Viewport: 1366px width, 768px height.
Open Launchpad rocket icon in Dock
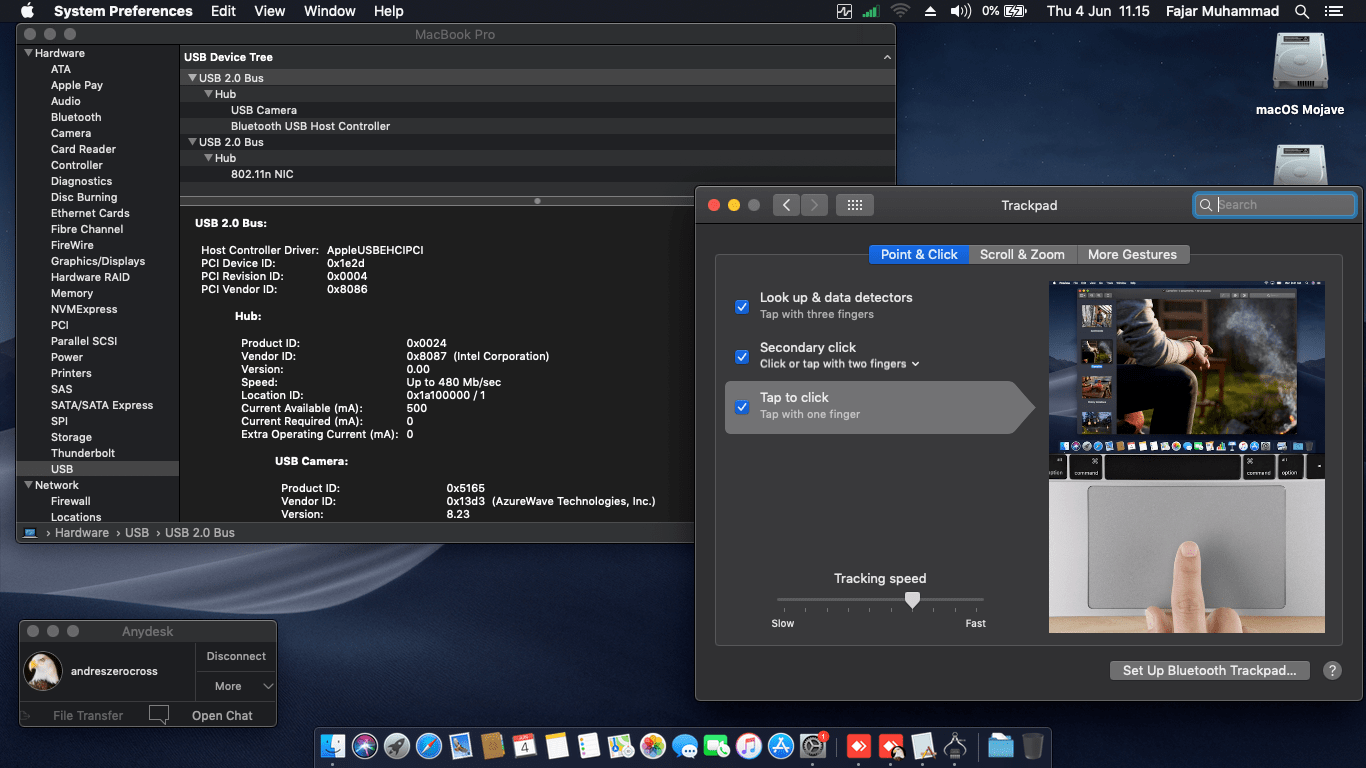[x=397, y=746]
